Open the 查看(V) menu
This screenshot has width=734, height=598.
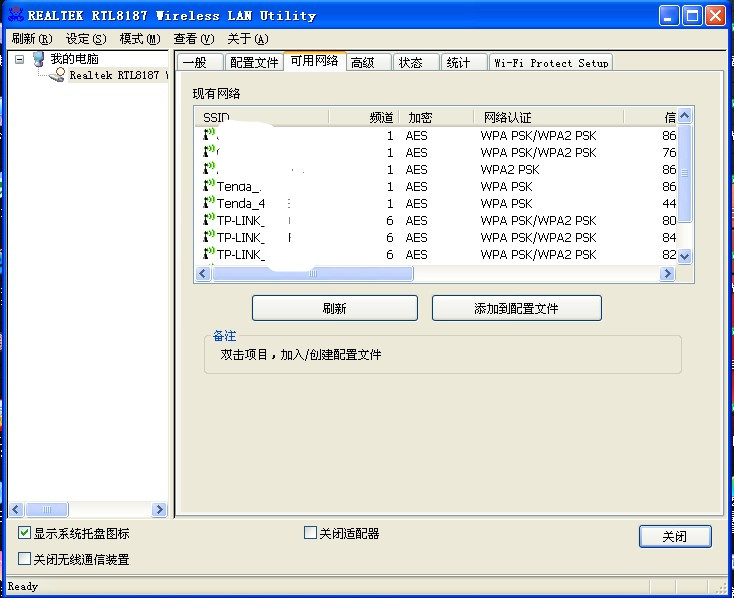[194, 38]
